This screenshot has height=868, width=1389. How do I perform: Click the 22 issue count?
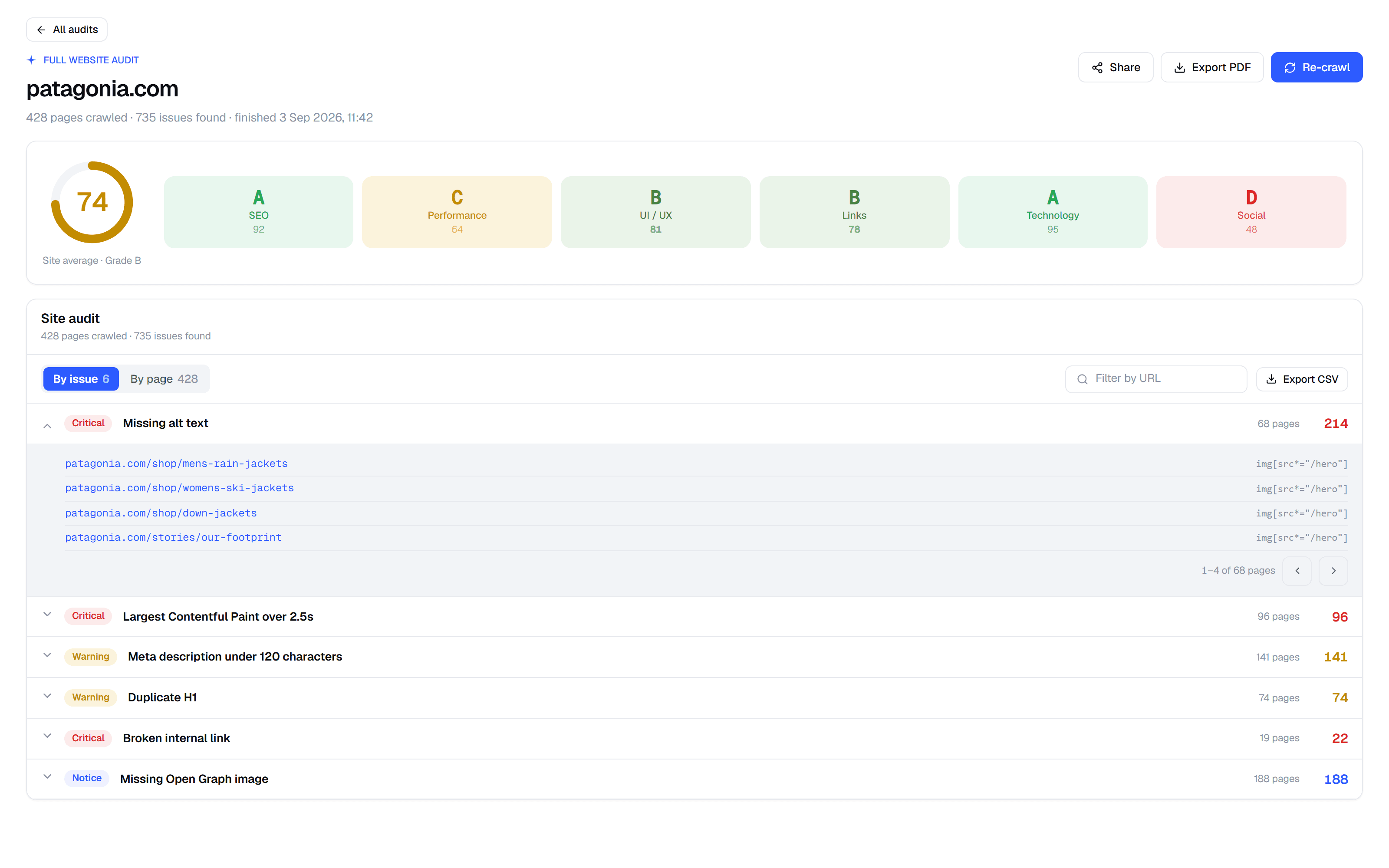coord(1340,738)
